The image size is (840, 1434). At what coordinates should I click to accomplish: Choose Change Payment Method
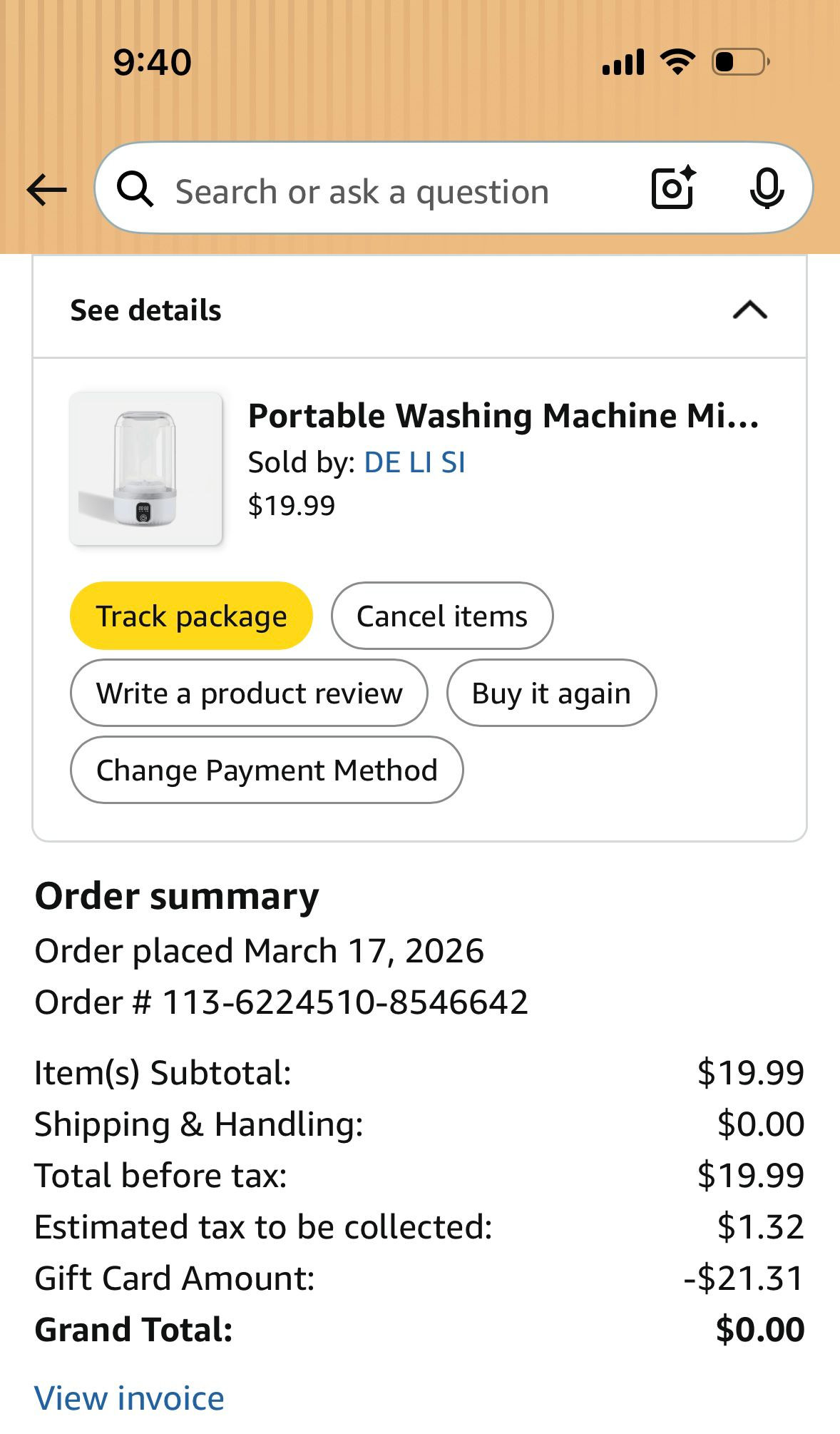point(267,770)
